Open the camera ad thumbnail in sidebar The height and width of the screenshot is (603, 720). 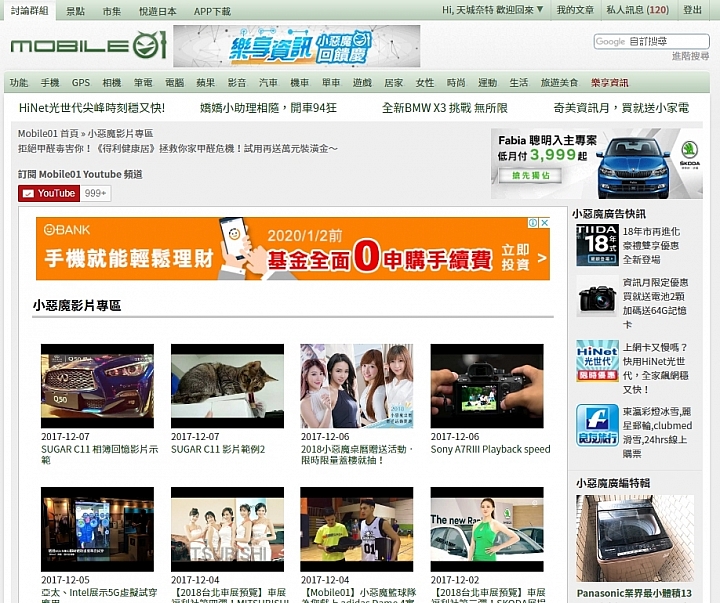597,297
